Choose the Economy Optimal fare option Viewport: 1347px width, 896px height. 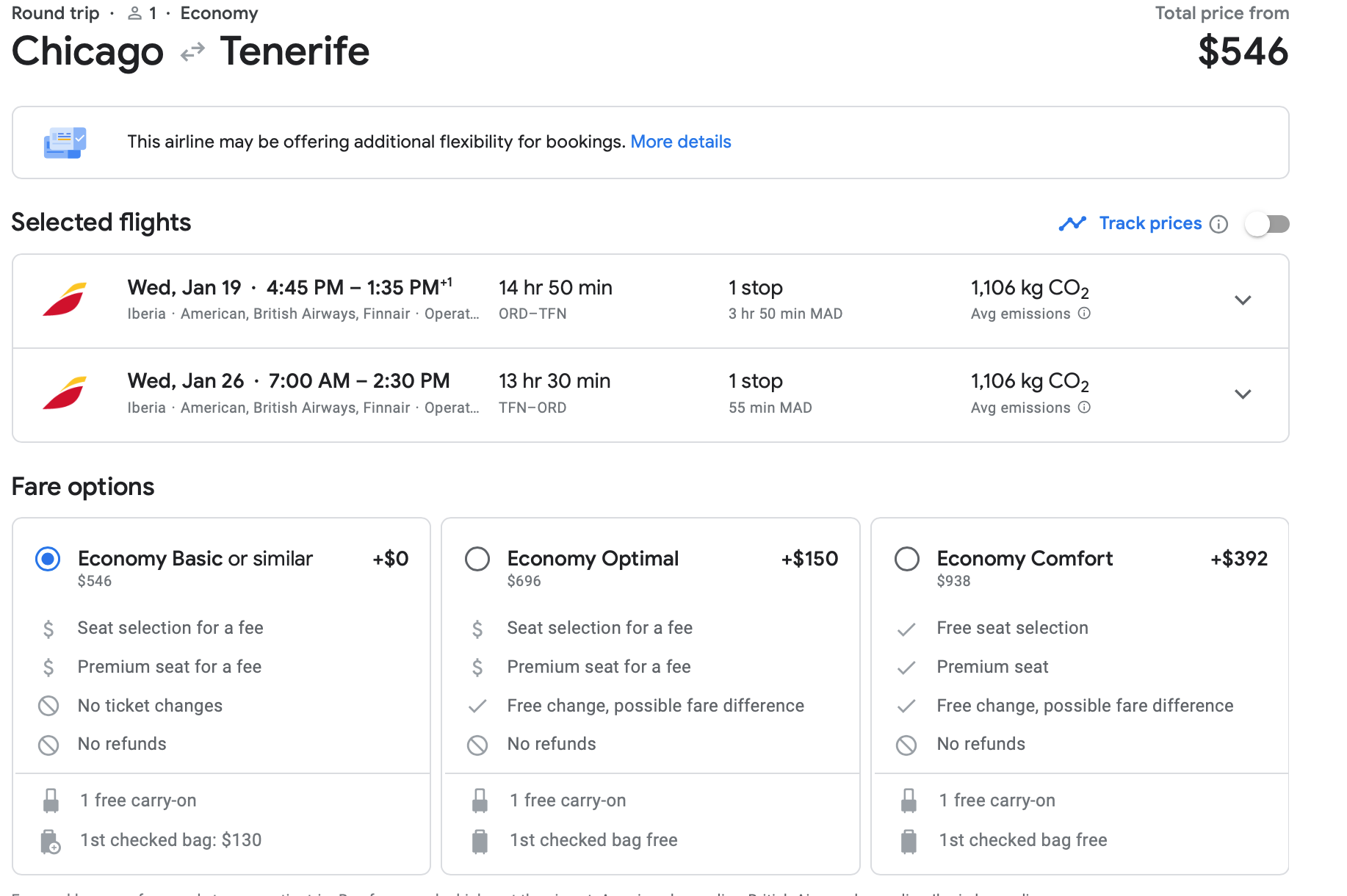point(477,559)
